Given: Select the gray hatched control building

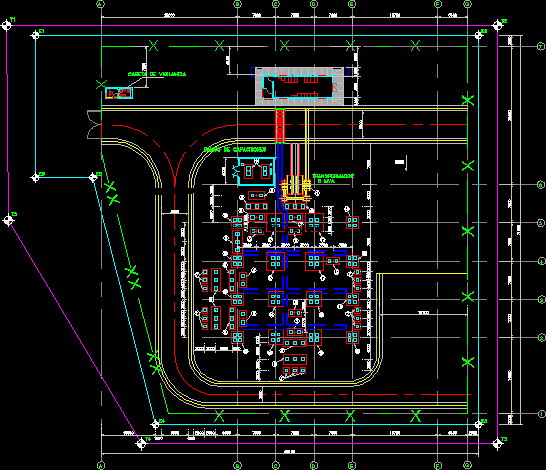Looking at the screenshot, I should 299,86.
